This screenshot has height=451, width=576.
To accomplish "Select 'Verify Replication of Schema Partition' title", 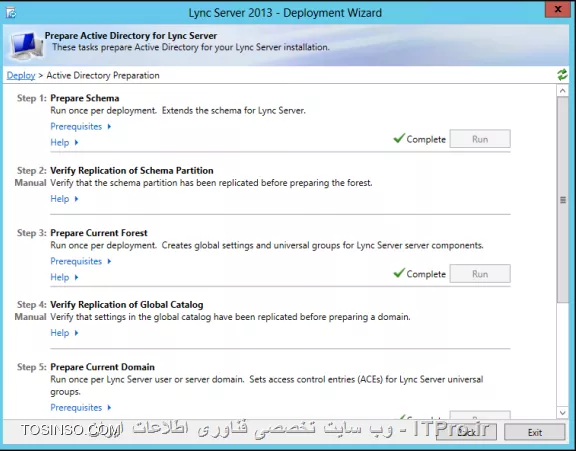I will (132, 170).
